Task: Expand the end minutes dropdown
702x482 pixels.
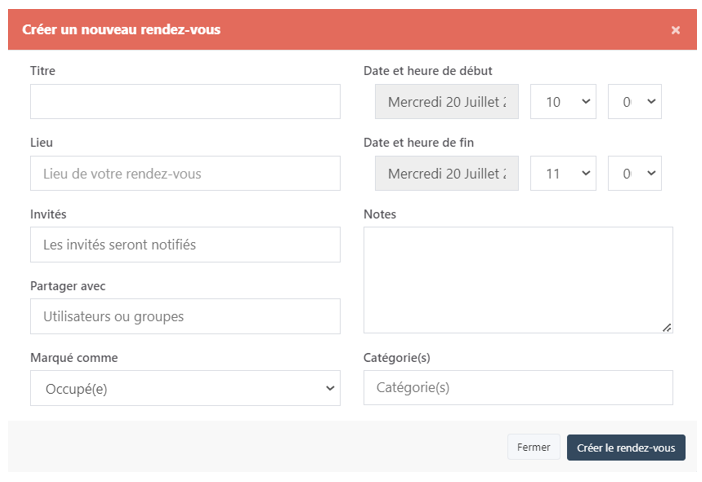Action: 635,174
